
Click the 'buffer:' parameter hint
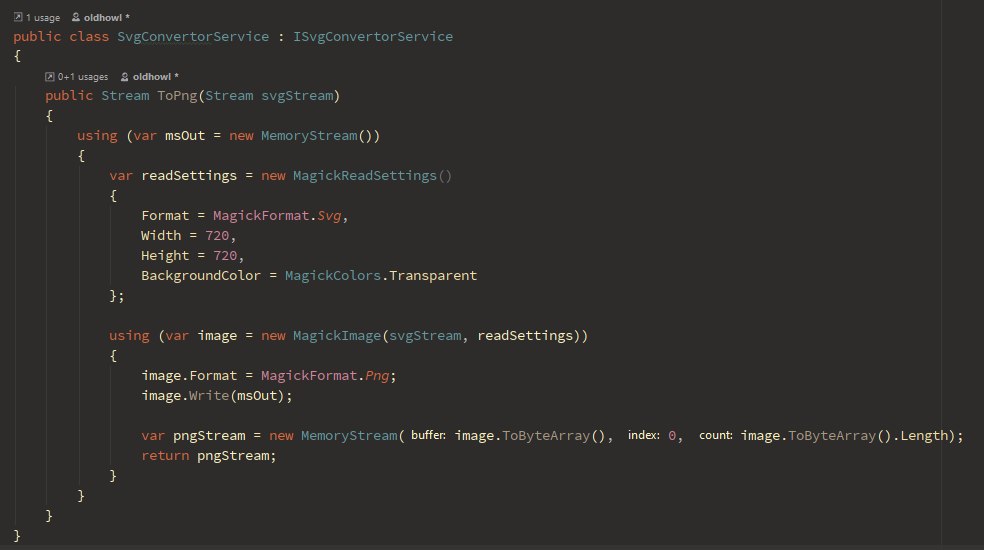(429, 435)
